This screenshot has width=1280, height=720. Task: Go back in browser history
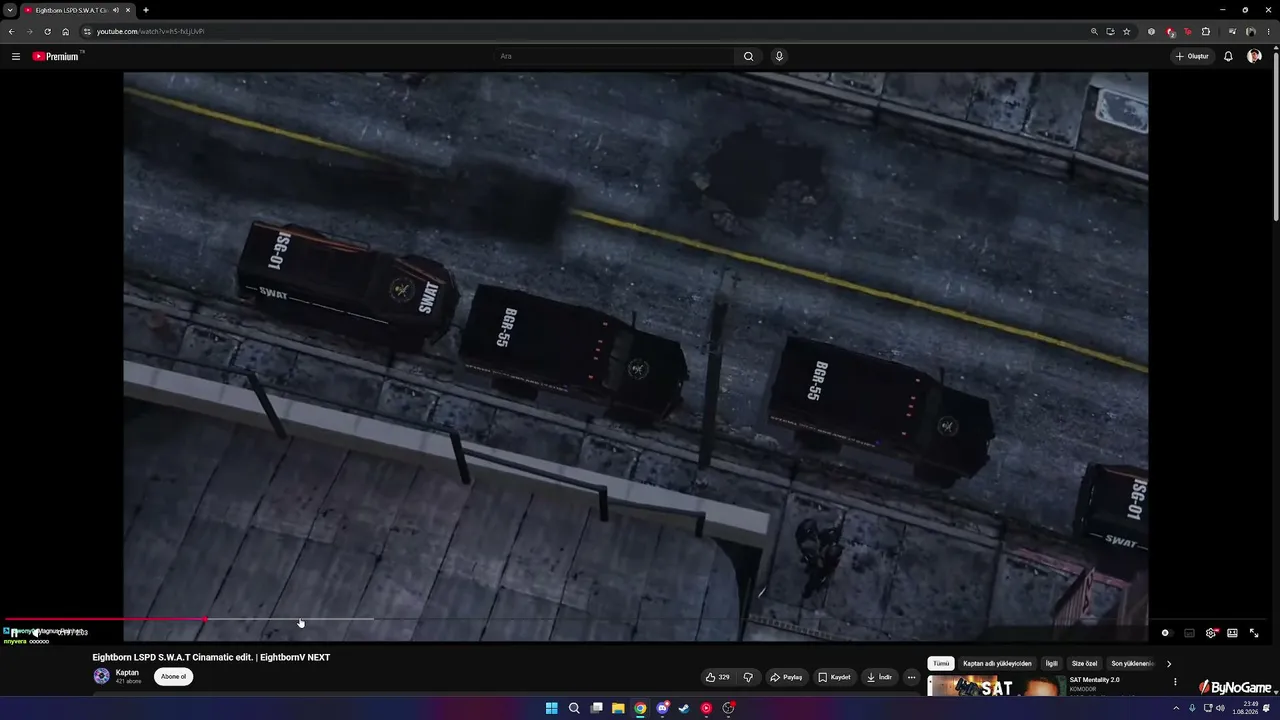click(11, 31)
